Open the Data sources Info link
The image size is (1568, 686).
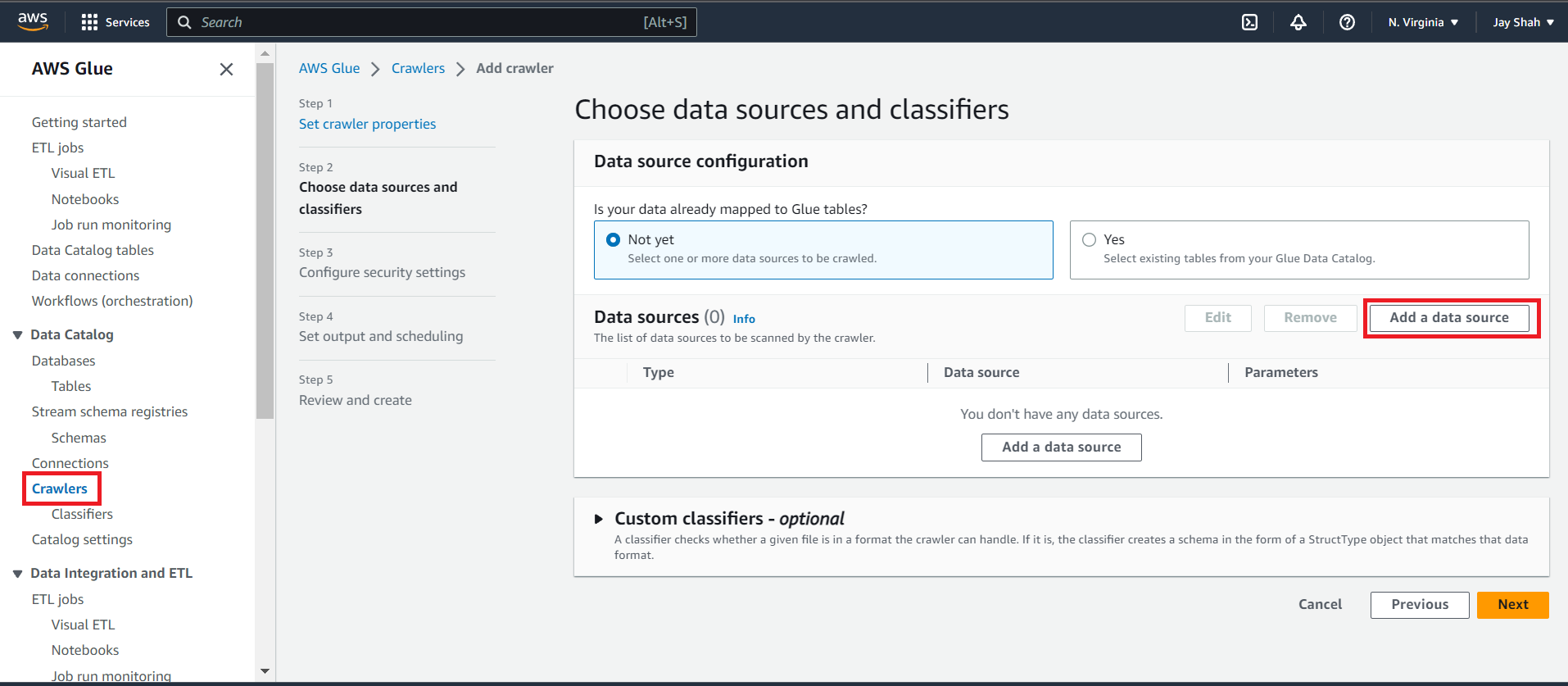coord(744,319)
